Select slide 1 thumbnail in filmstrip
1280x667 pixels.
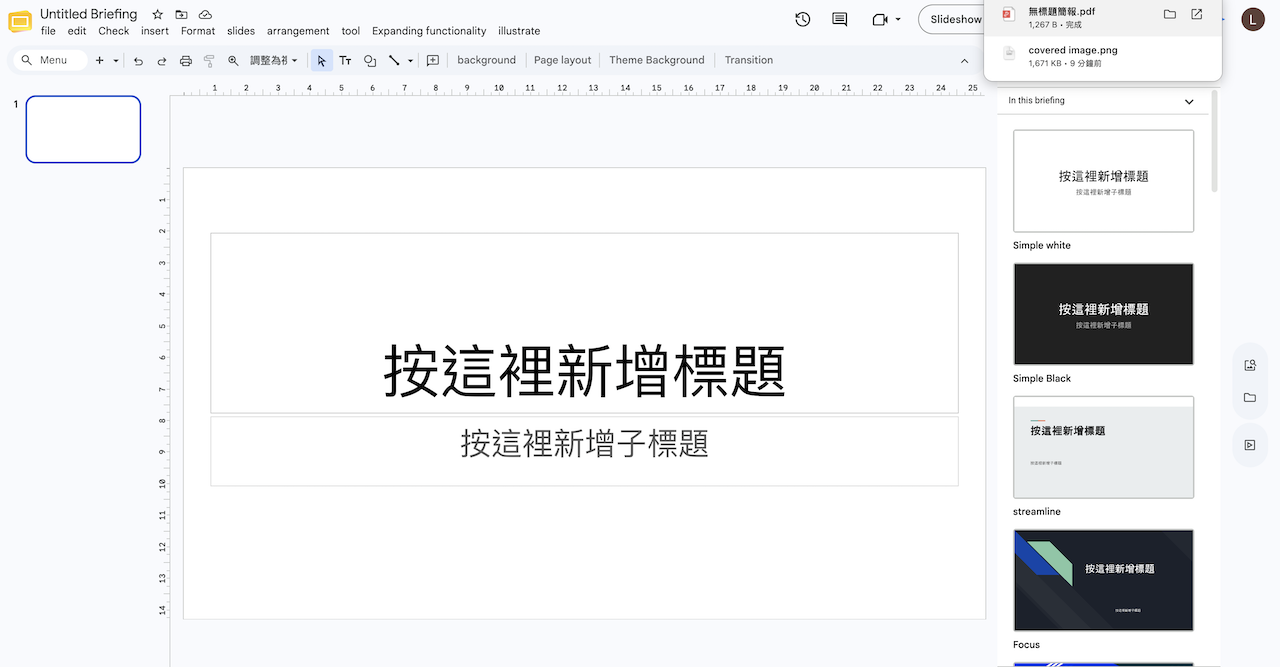pyautogui.click(x=83, y=129)
